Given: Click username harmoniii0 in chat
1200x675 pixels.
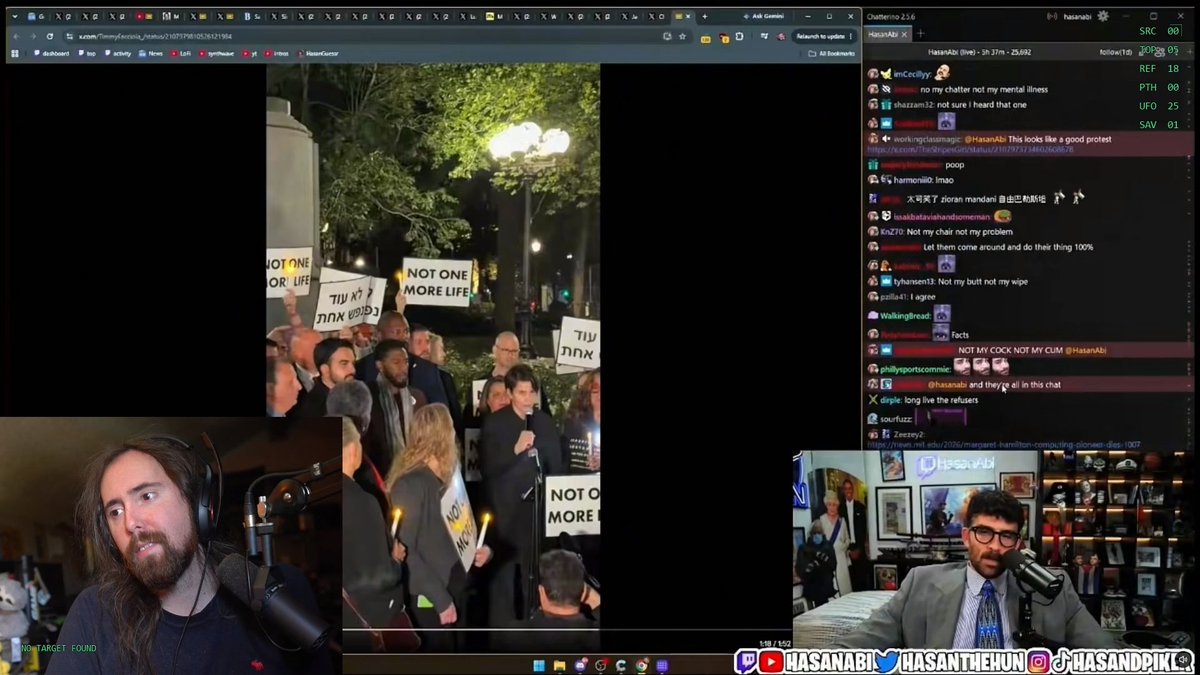Looking at the screenshot, I should pos(912,180).
